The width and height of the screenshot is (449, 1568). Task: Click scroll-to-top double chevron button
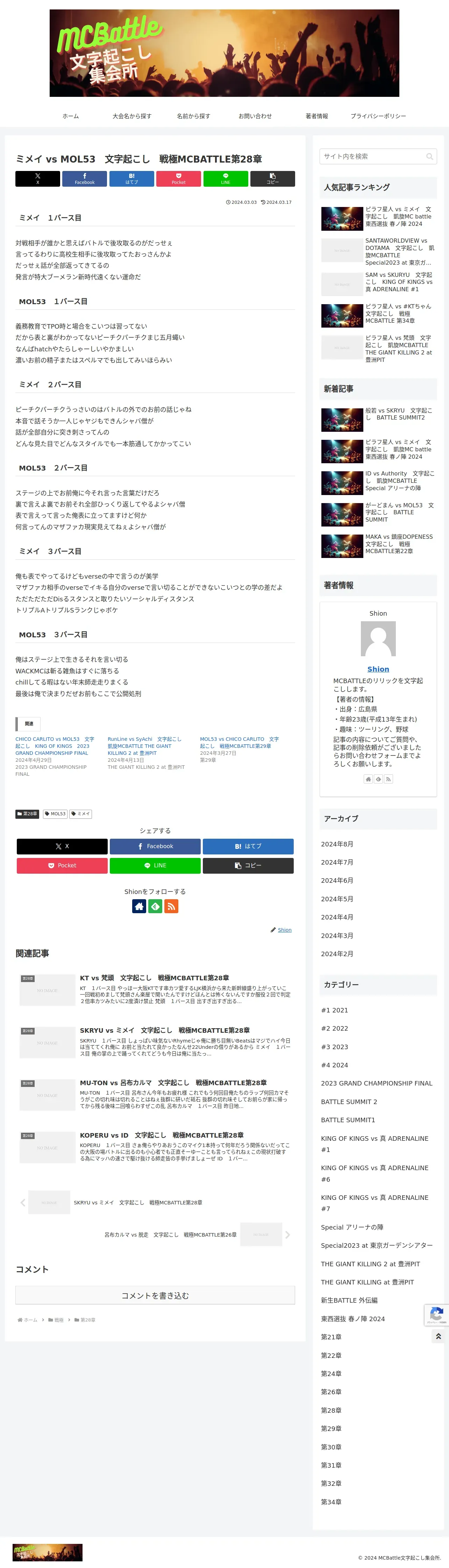(x=438, y=1336)
